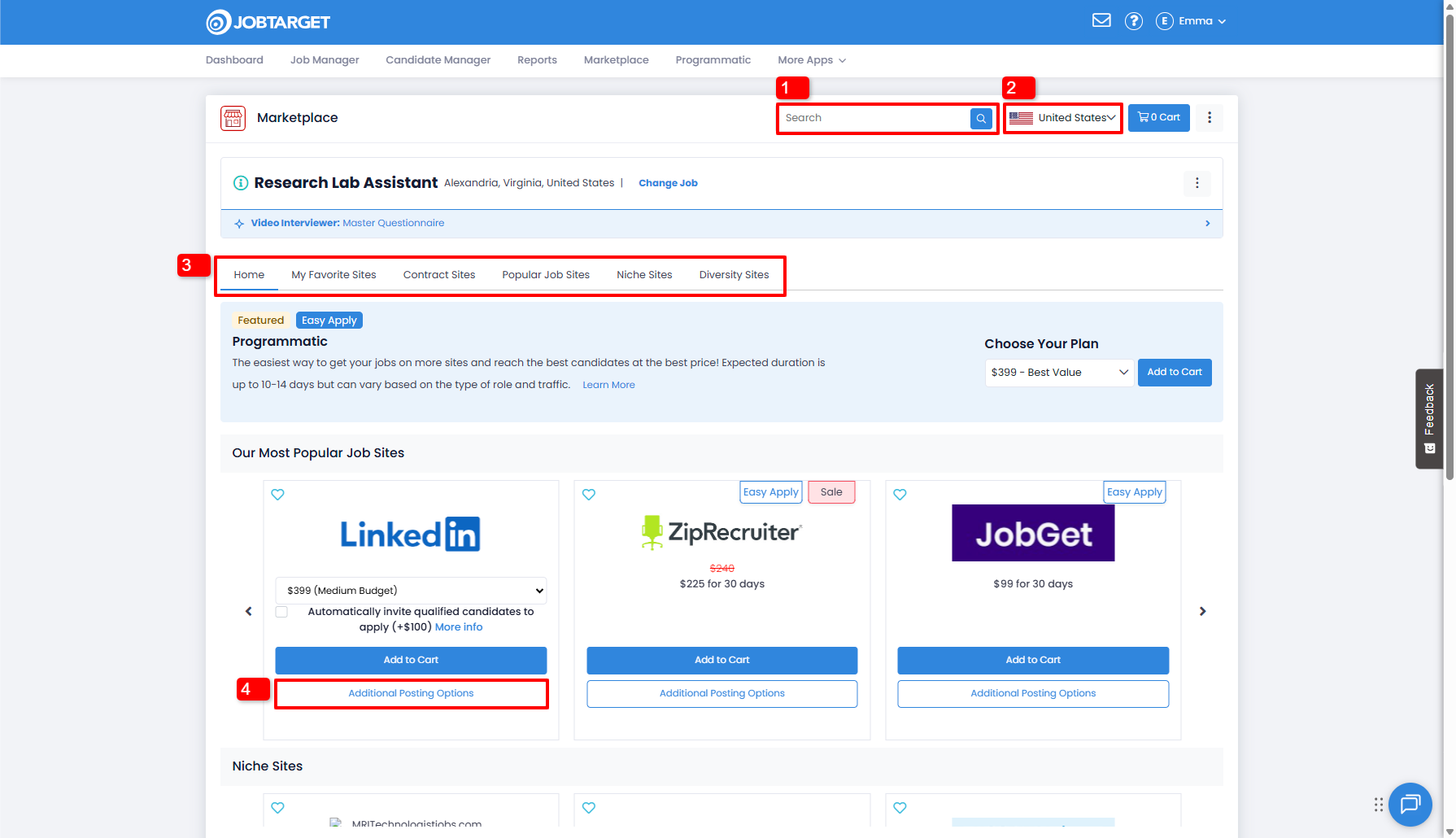Open the Marketplace header kebab menu

(1210, 118)
